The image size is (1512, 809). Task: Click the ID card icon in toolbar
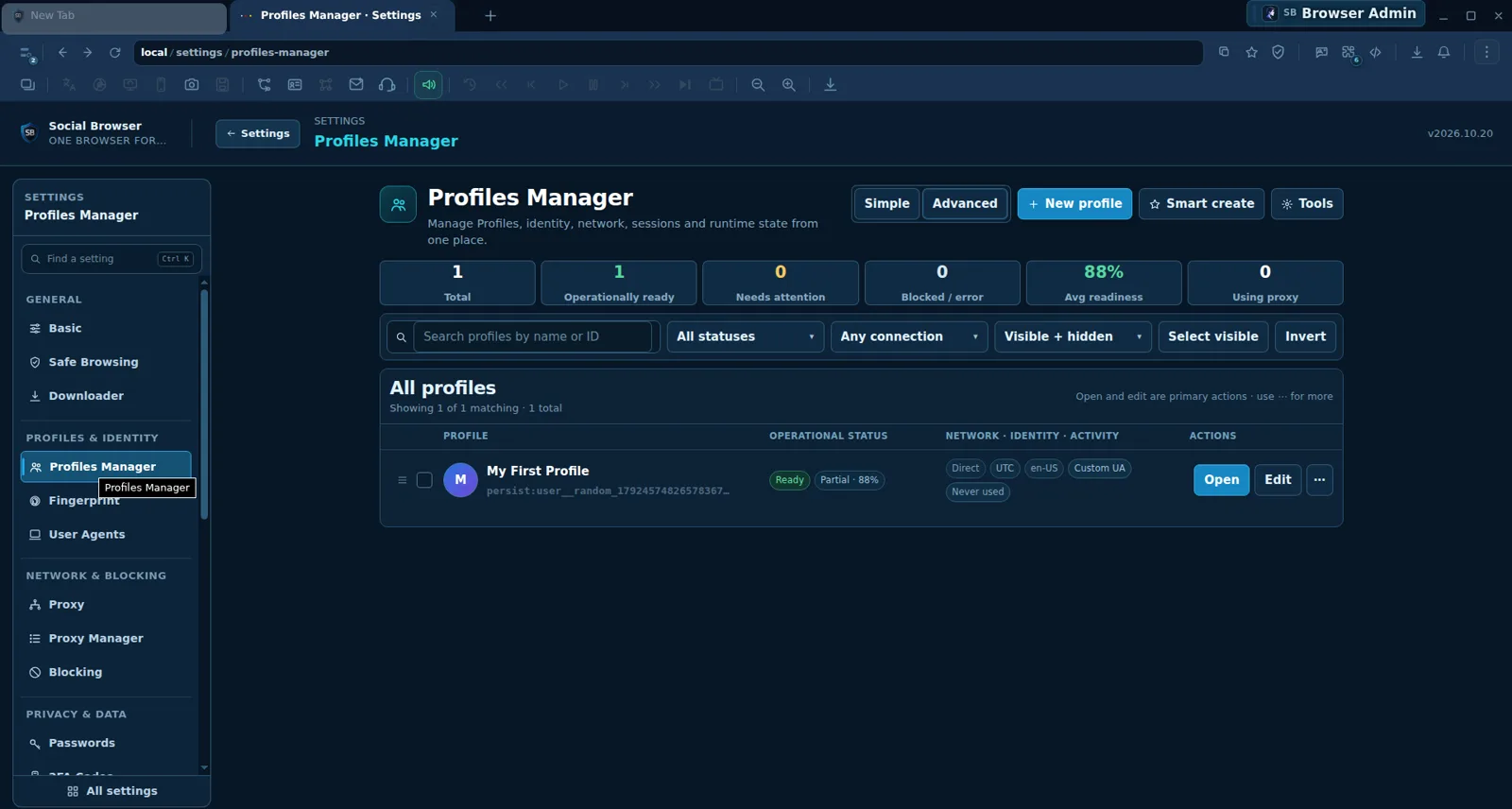[x=295, y=85]
